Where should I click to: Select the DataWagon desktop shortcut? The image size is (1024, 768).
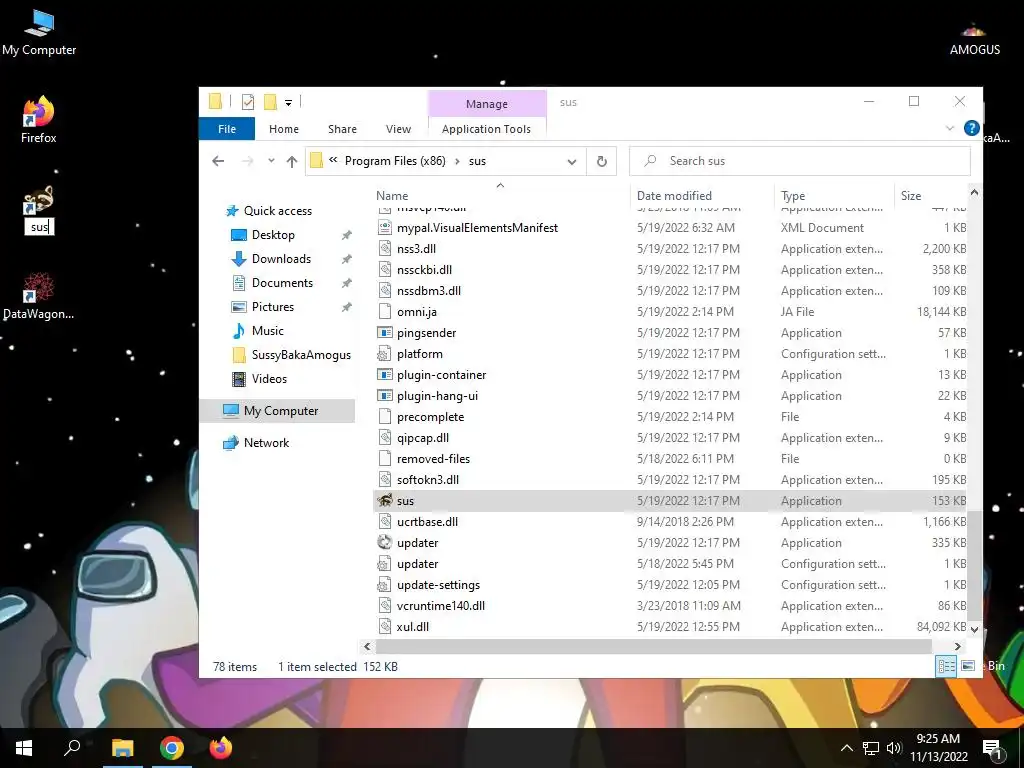point(39,296)
